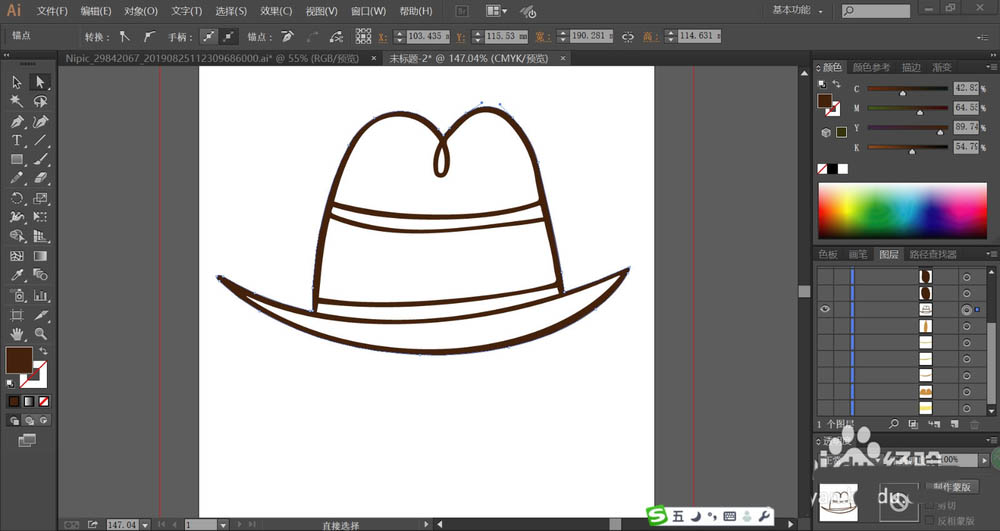Select the Artboard tool

coord(17,315)
